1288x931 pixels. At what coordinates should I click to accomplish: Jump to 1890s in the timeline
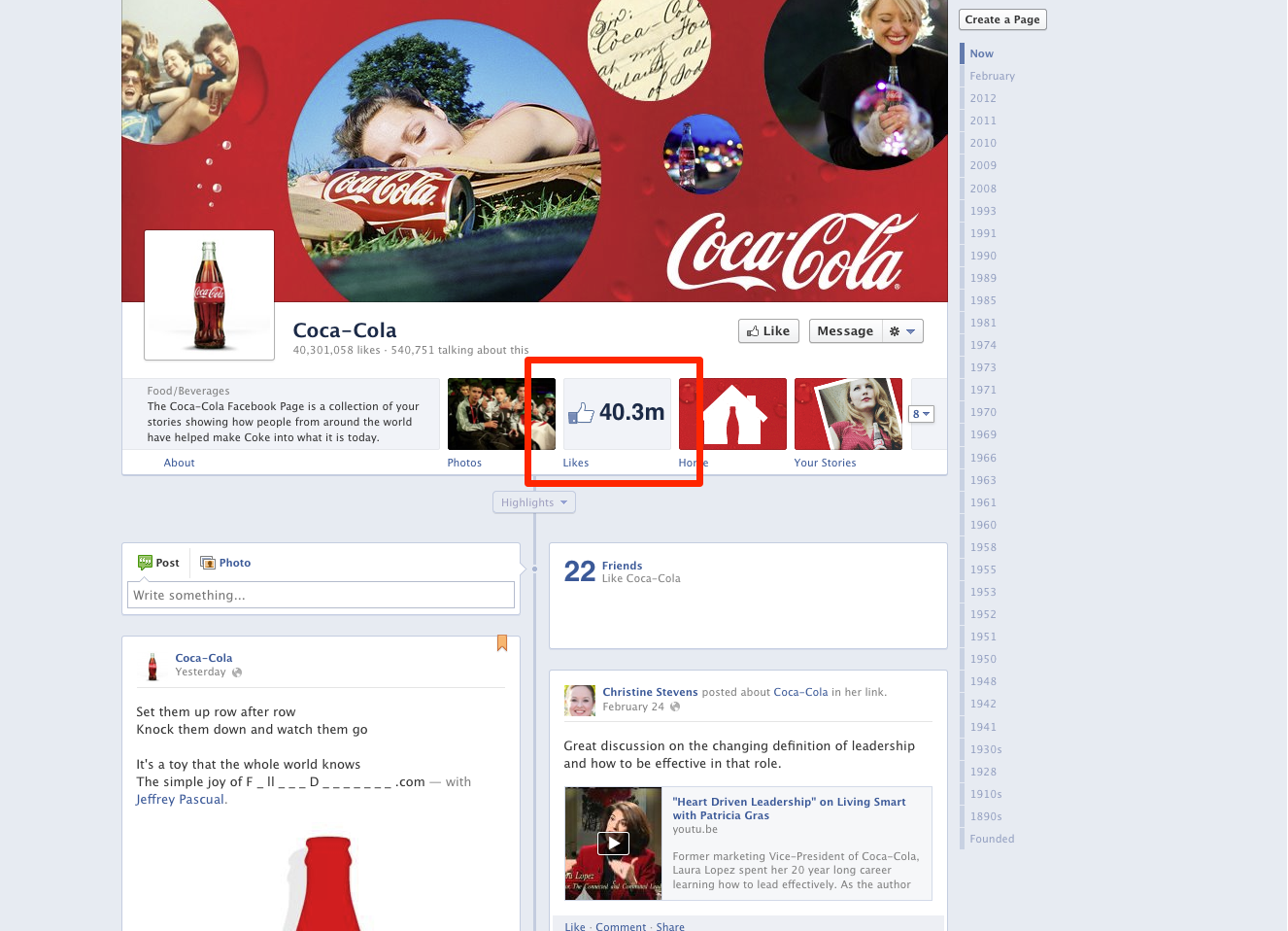click(986, 816)
